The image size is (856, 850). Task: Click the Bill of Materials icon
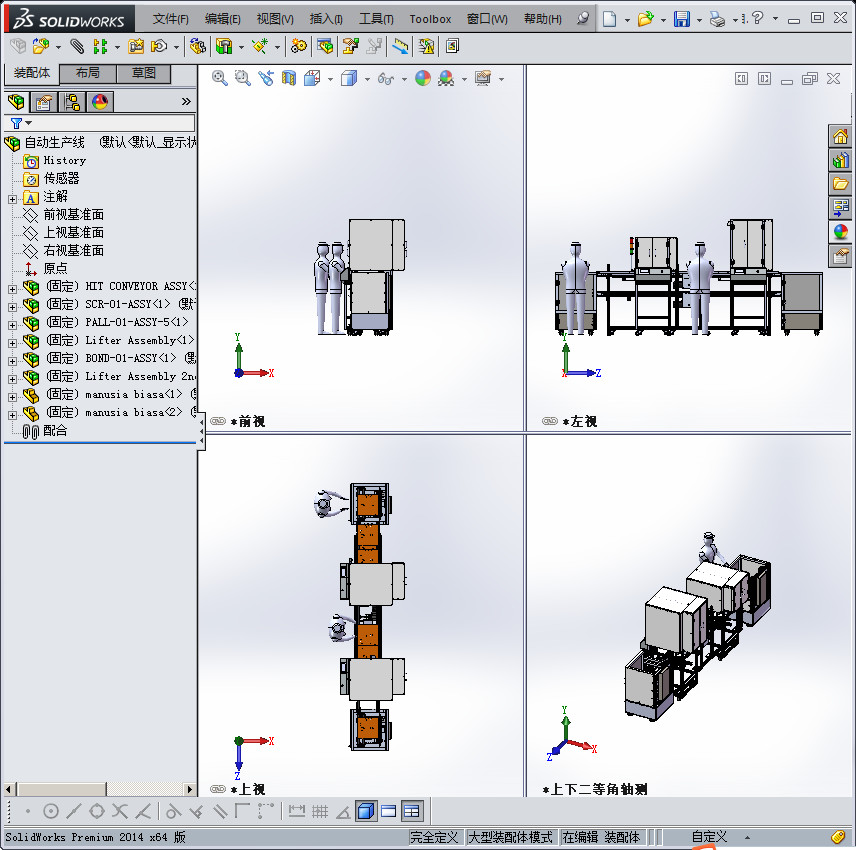[325, 46]
